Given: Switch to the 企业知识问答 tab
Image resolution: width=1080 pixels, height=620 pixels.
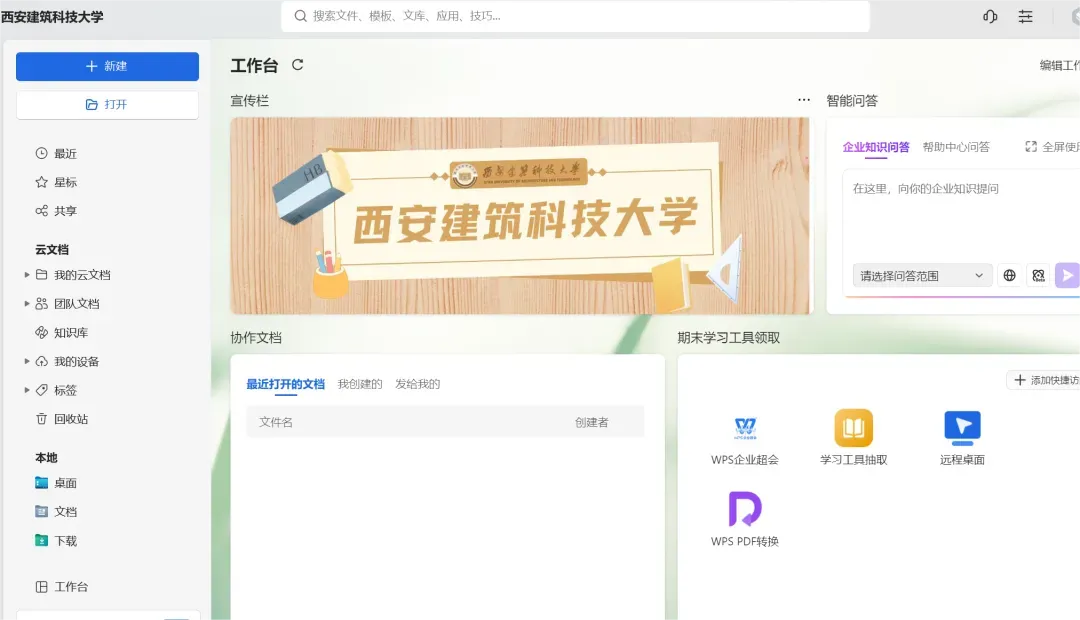Looking at the screenshot, I should (x=875, y=147).
